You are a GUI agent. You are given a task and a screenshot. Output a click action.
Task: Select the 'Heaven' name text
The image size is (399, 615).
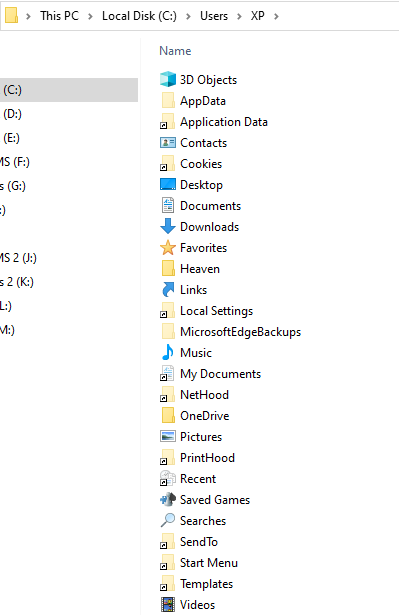200,269
